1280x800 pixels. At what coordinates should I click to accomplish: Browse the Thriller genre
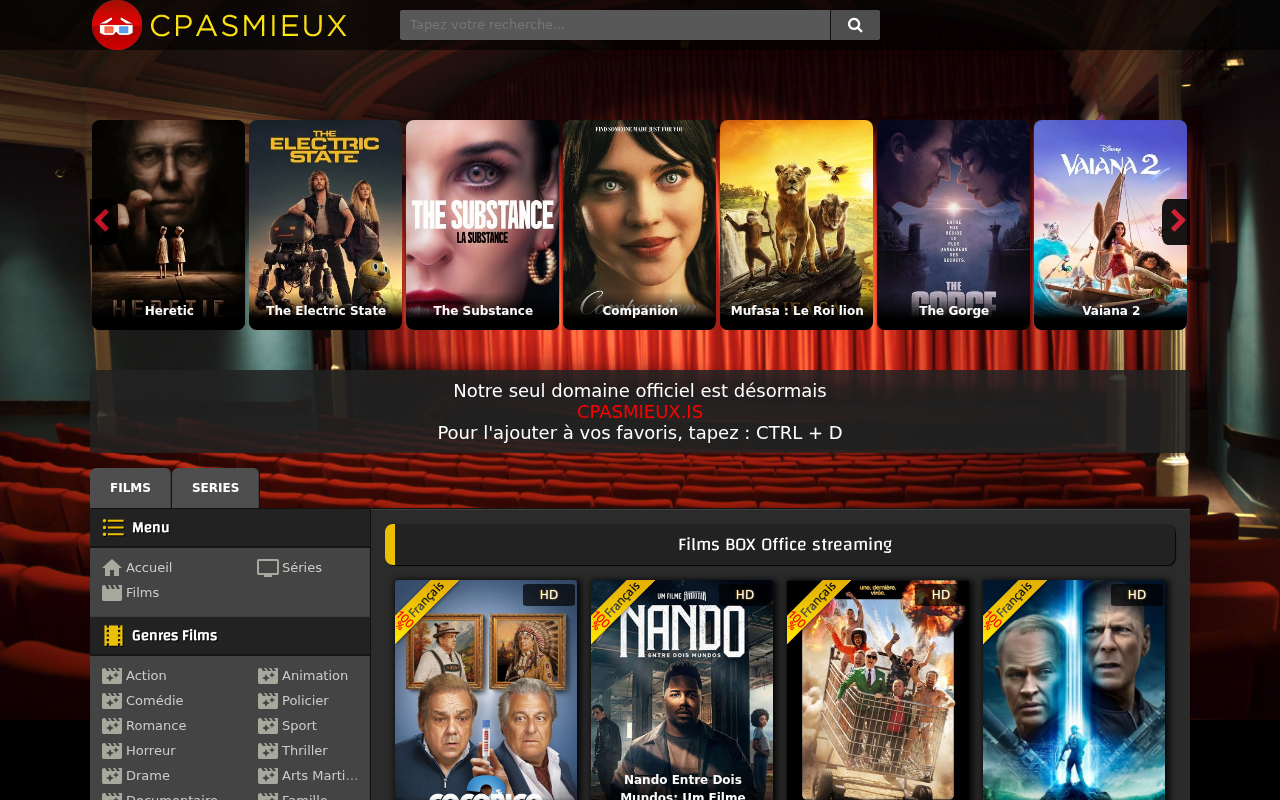[x=305, y=751]
